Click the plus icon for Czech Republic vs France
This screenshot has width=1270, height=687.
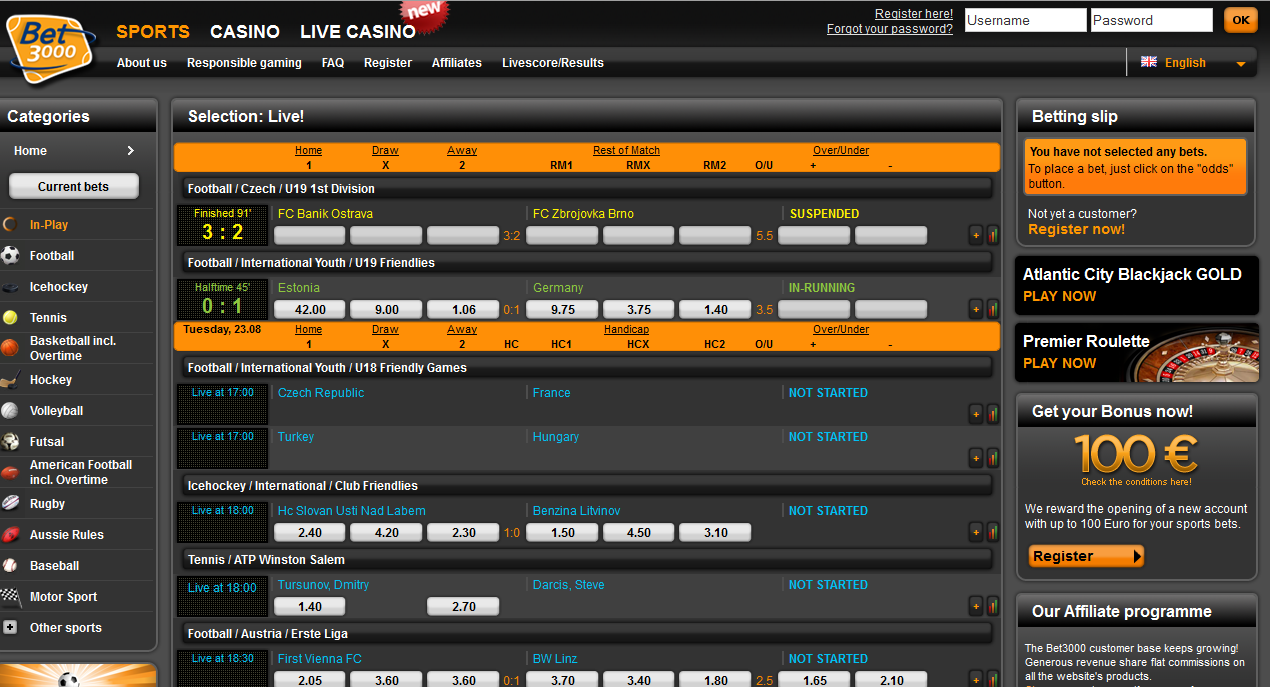coord(976,414)
